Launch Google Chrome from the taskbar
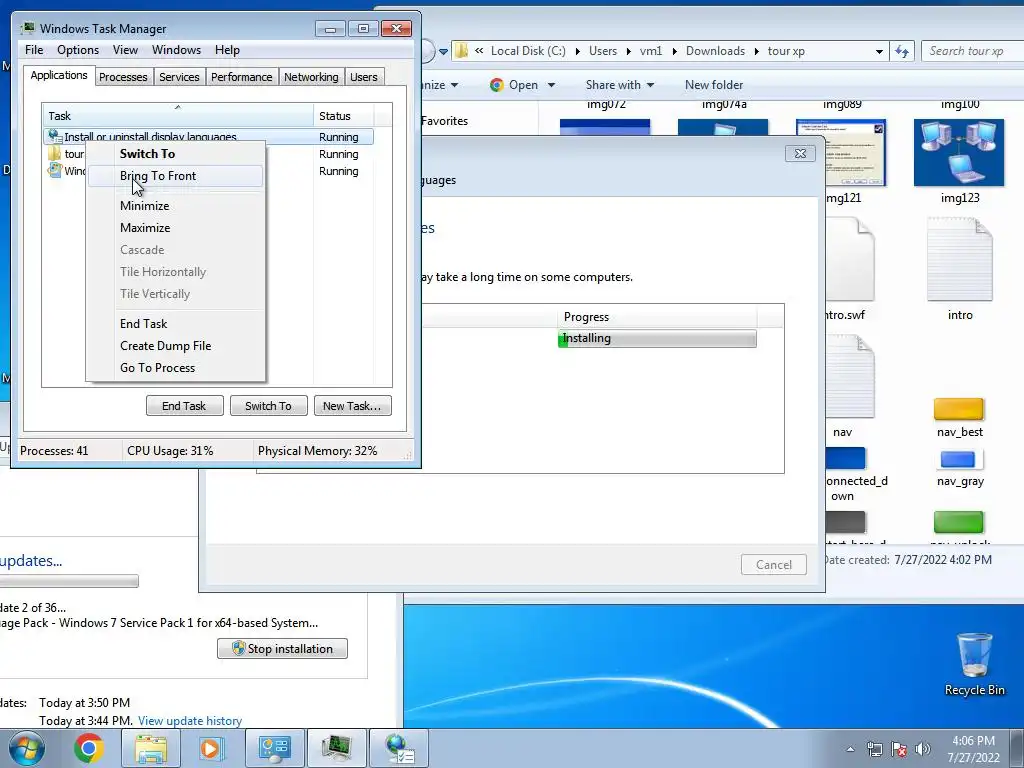This screenshot has height=768, width=1024. [x=89, y=748]
